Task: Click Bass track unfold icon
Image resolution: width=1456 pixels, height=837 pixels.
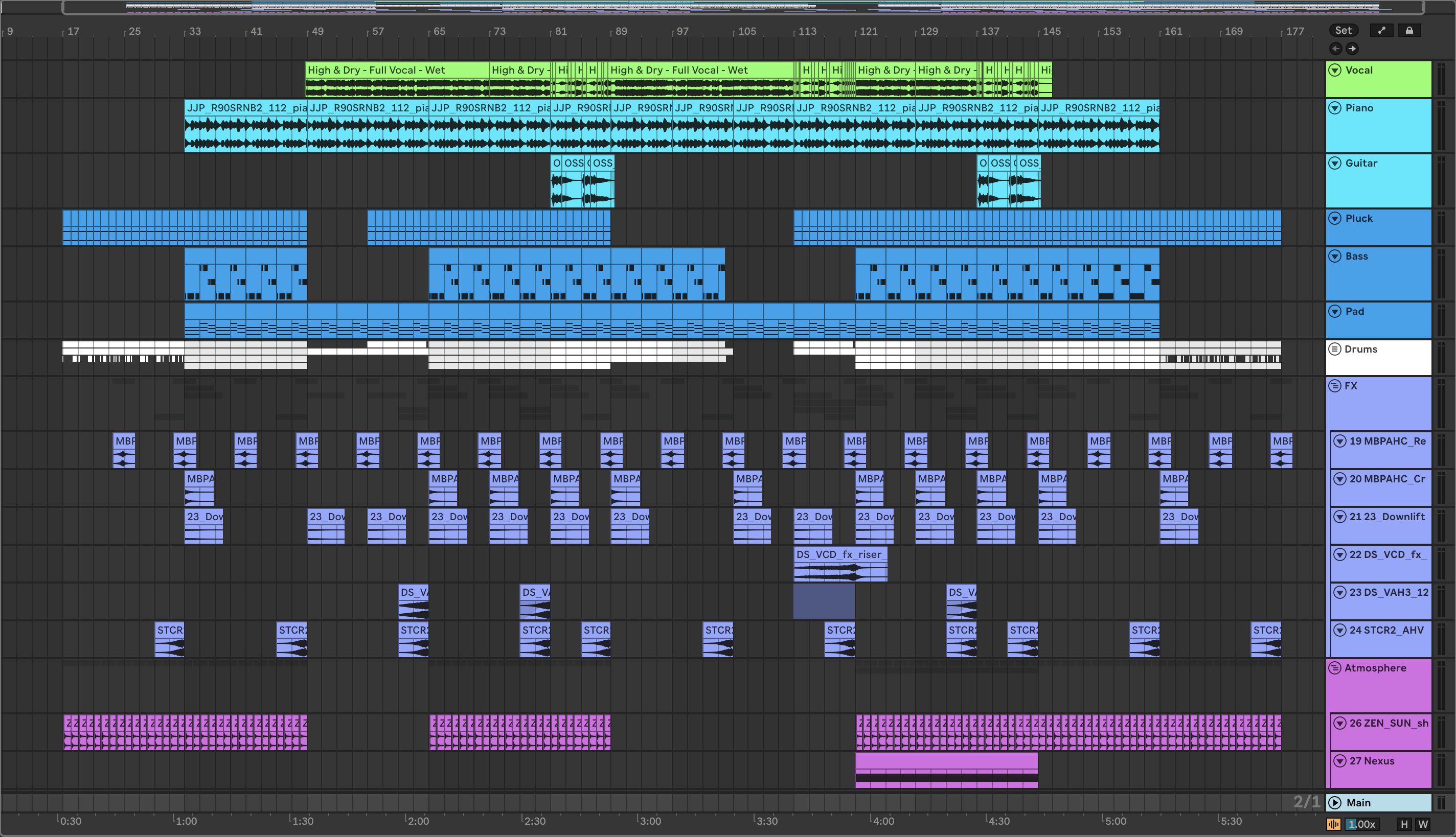Action: (x=1335, y=257)
